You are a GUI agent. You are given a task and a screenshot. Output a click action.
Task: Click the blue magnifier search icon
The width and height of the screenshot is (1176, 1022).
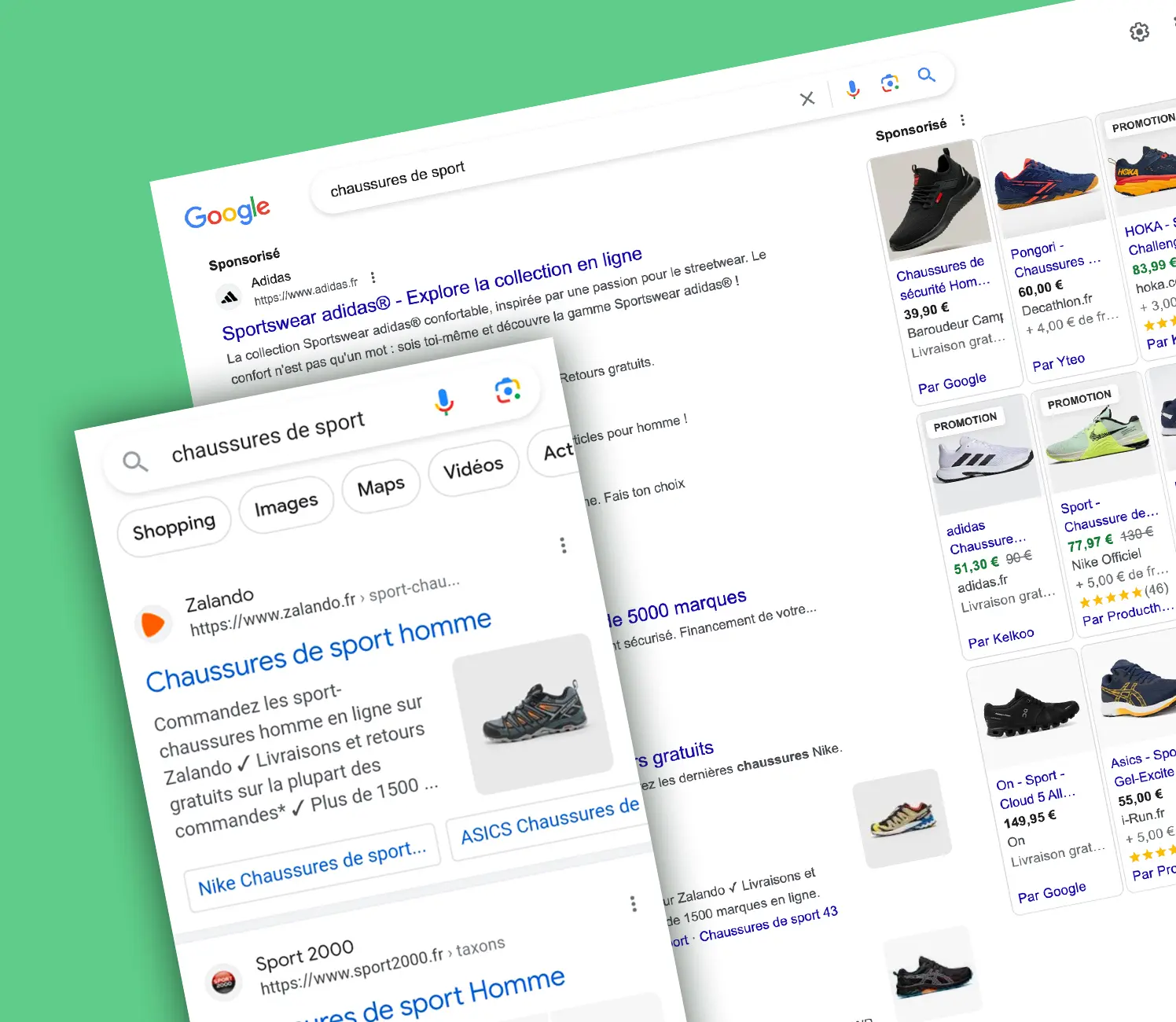click(x=927, y=75)
